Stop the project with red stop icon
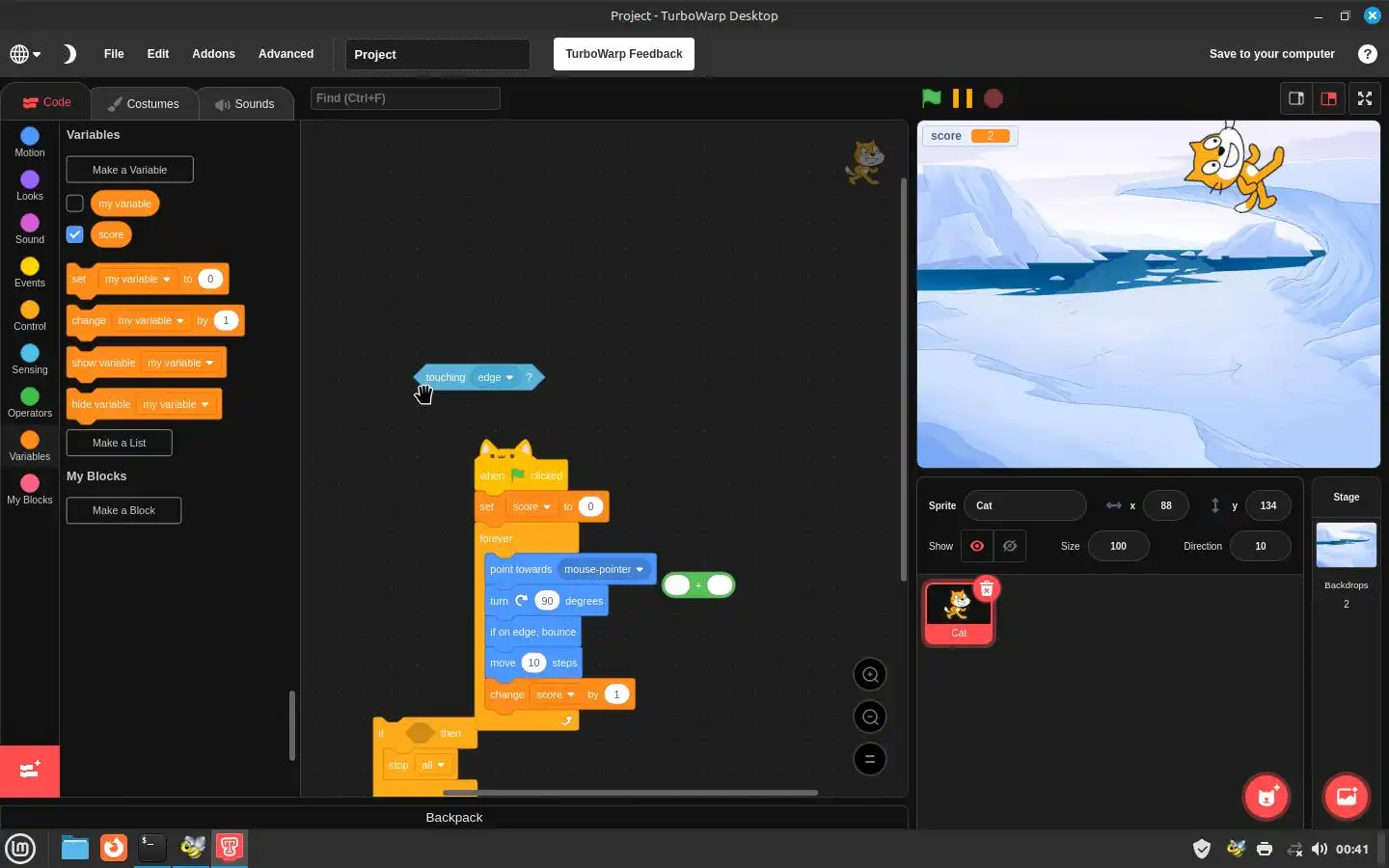 tap(994, 98)
